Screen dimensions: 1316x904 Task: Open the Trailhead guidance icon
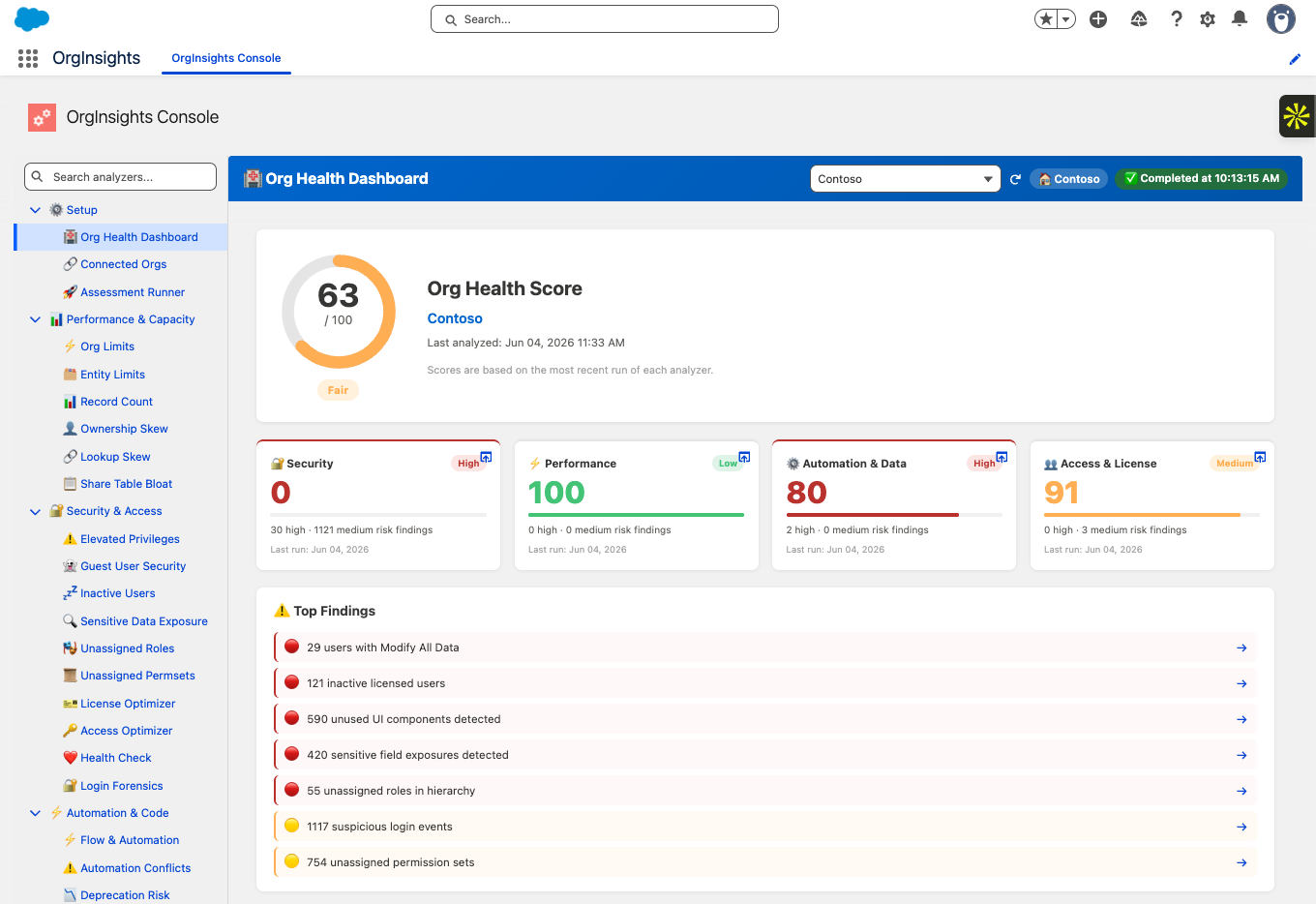click(1139, 19)
